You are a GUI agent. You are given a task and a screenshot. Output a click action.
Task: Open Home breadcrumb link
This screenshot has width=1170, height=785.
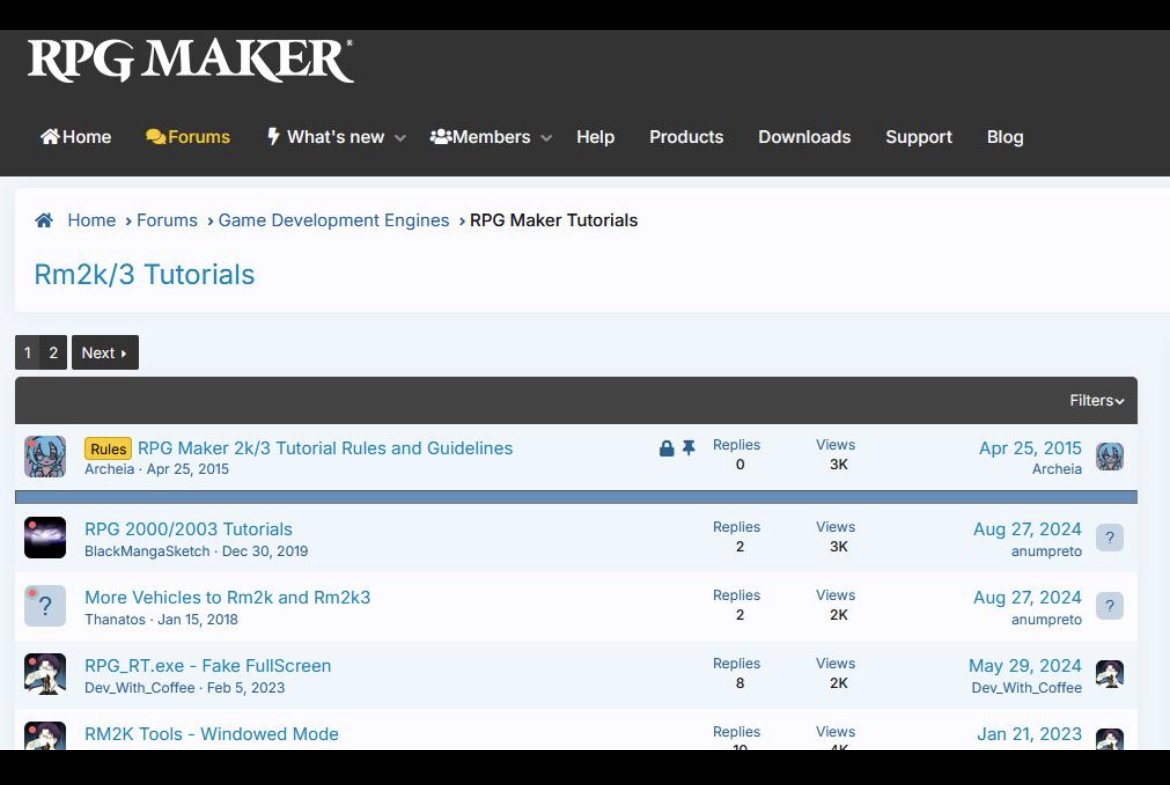92,220
